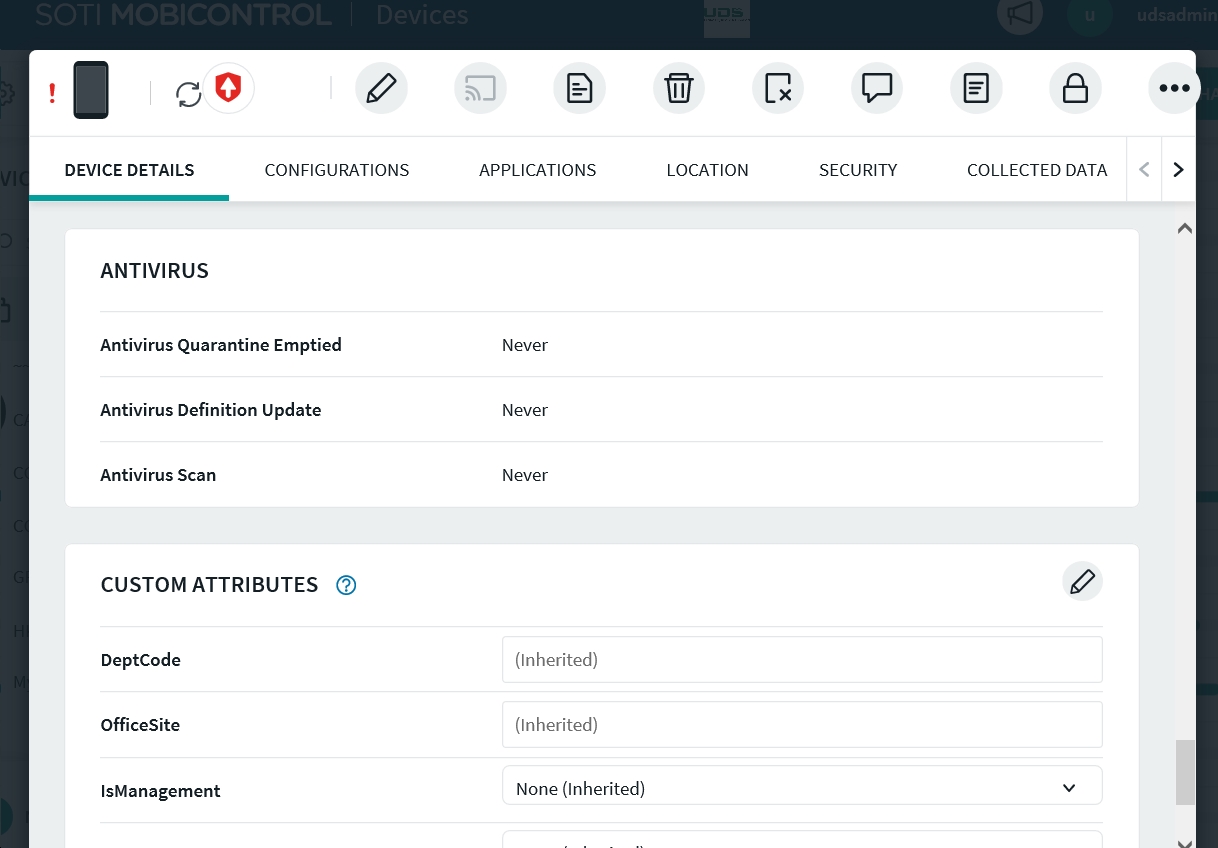Select the Security tab
The image size is (1218, 848).
[858, 170]
